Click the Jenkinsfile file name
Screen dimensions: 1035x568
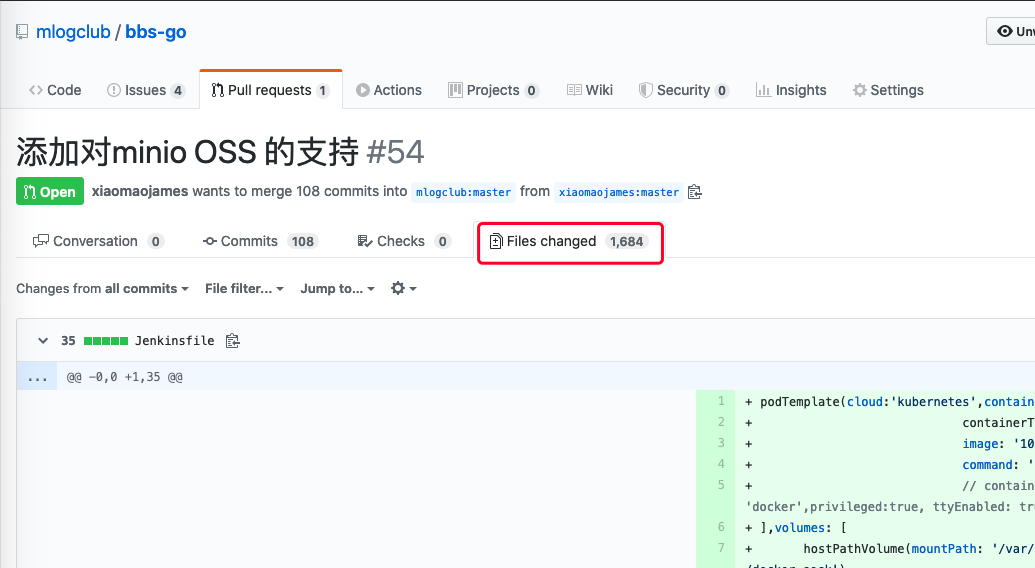174,341
